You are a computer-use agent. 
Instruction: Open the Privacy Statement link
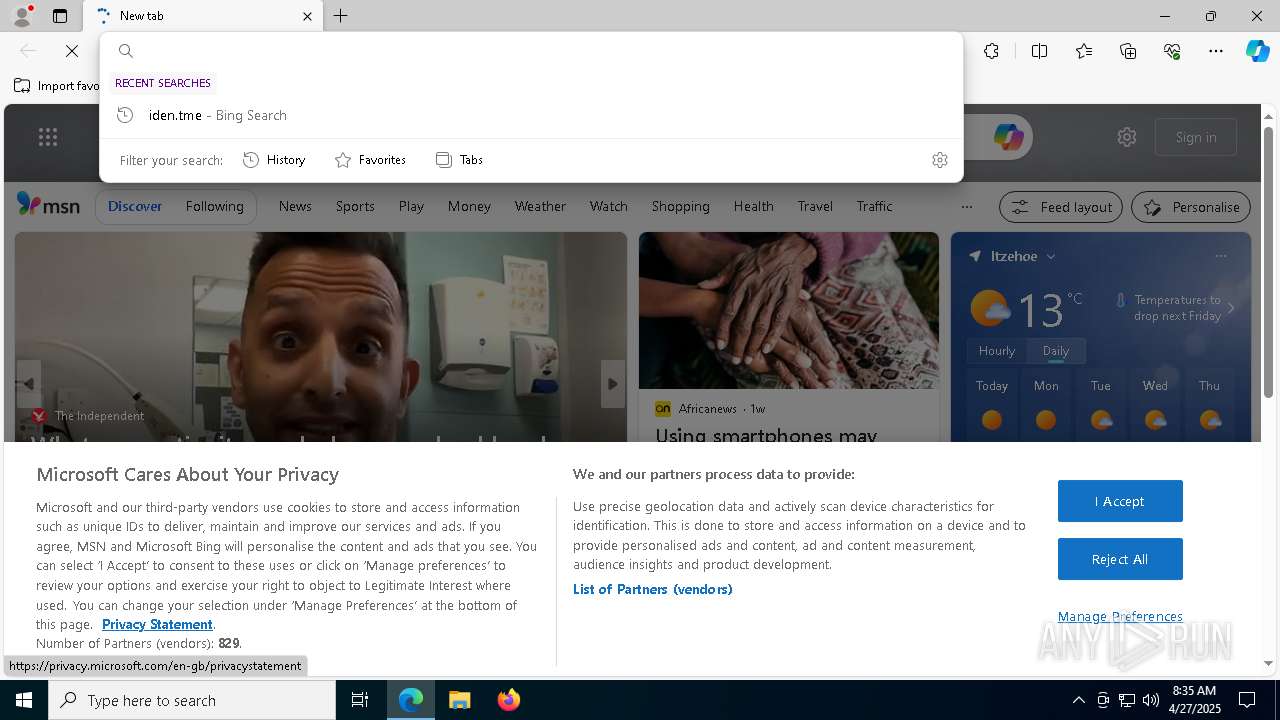(157, 624)
